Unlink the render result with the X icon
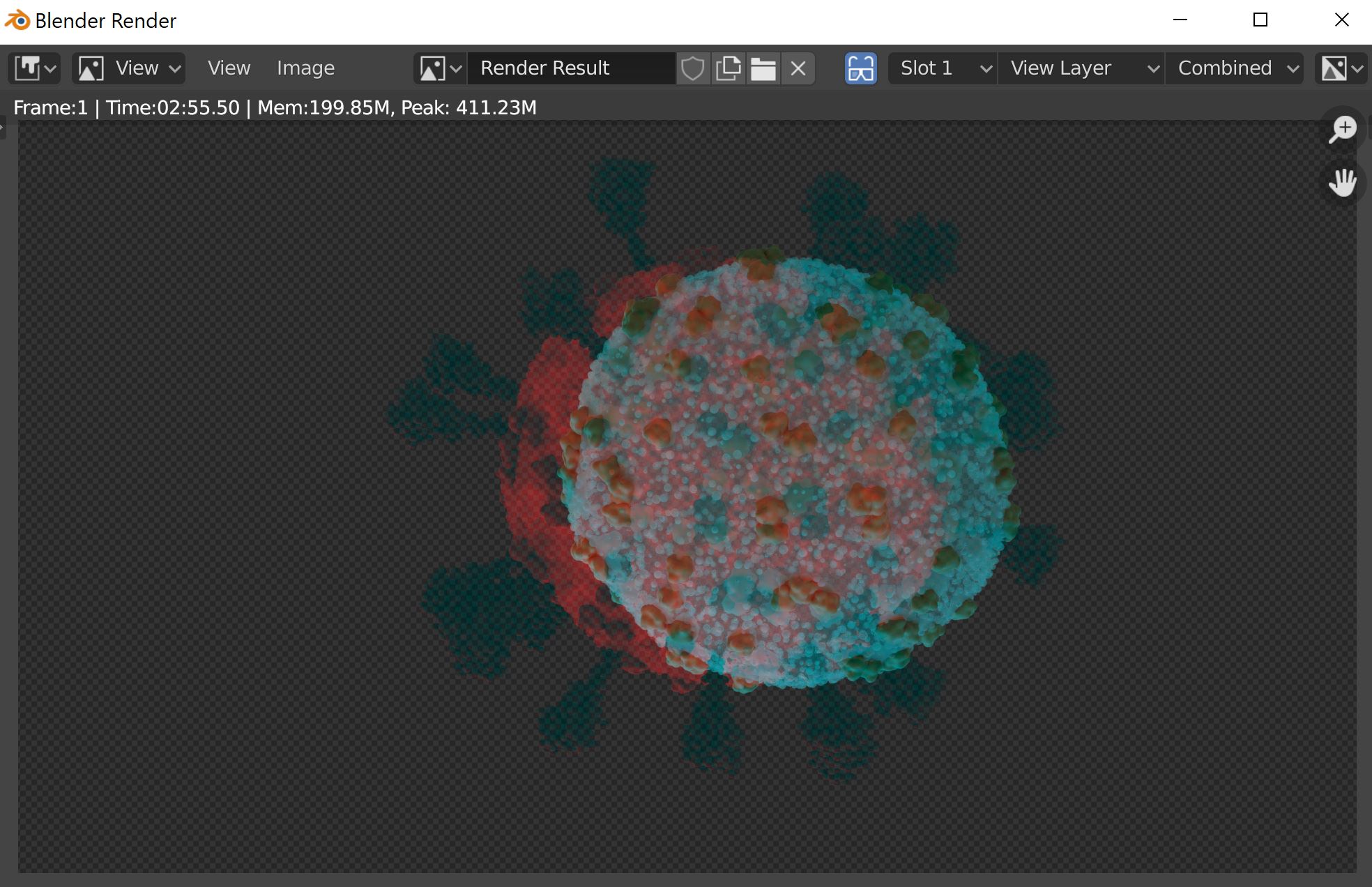The height and width of the screenshot is (887, 1372). pos(799,68)
